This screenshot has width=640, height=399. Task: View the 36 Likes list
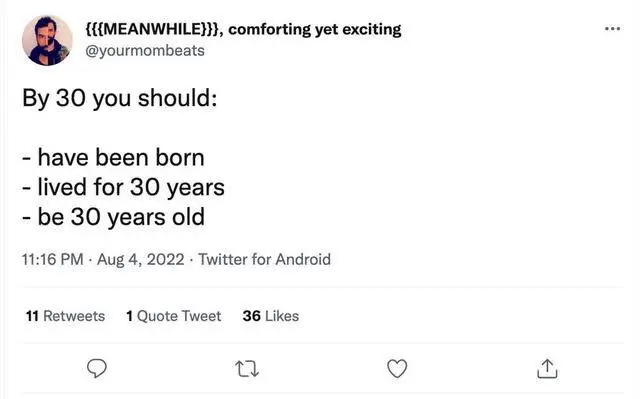pyautogui.click(x=271, y=316)
